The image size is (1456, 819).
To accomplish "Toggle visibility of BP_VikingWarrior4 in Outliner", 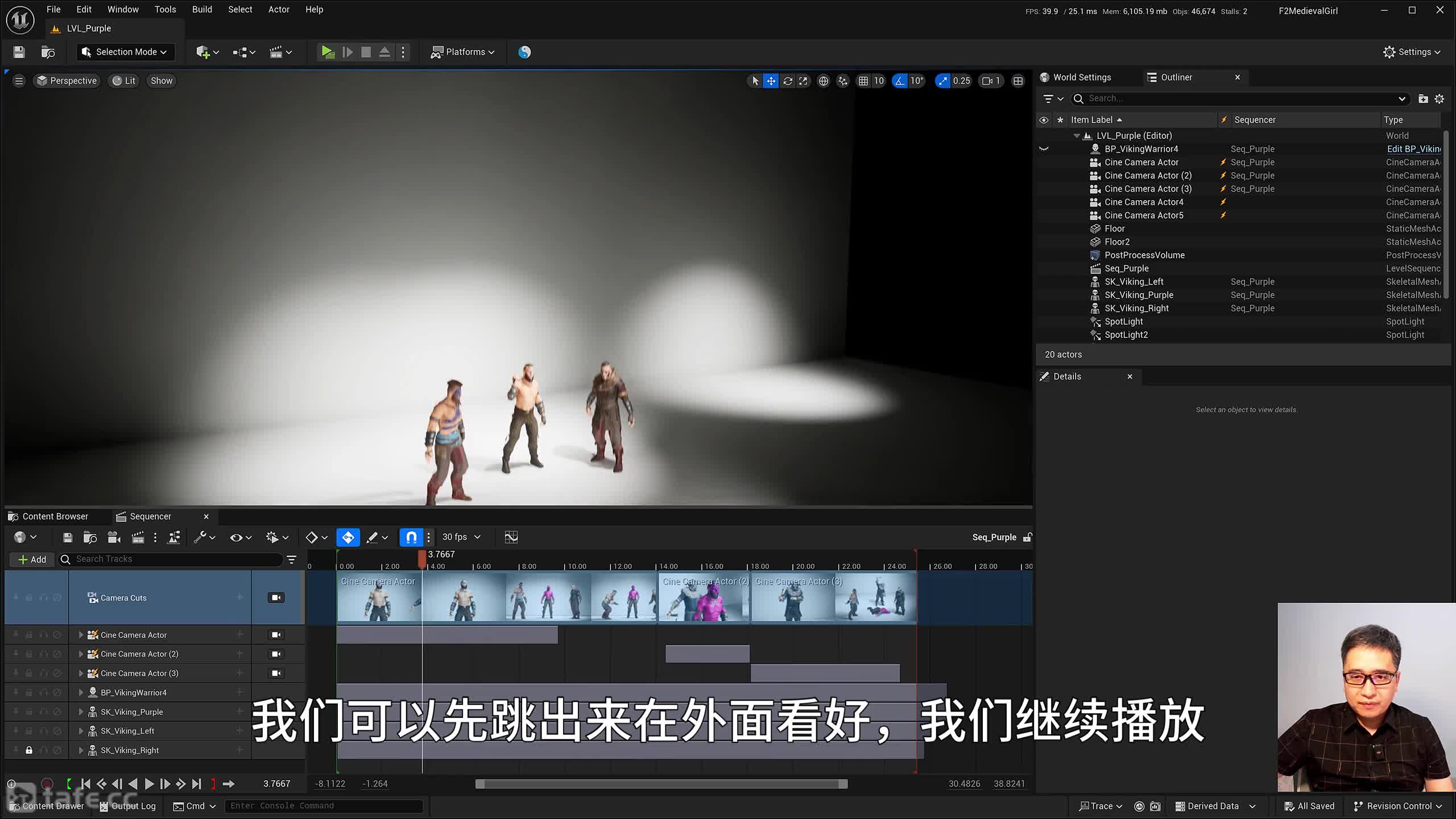I will coord(1044,149).
